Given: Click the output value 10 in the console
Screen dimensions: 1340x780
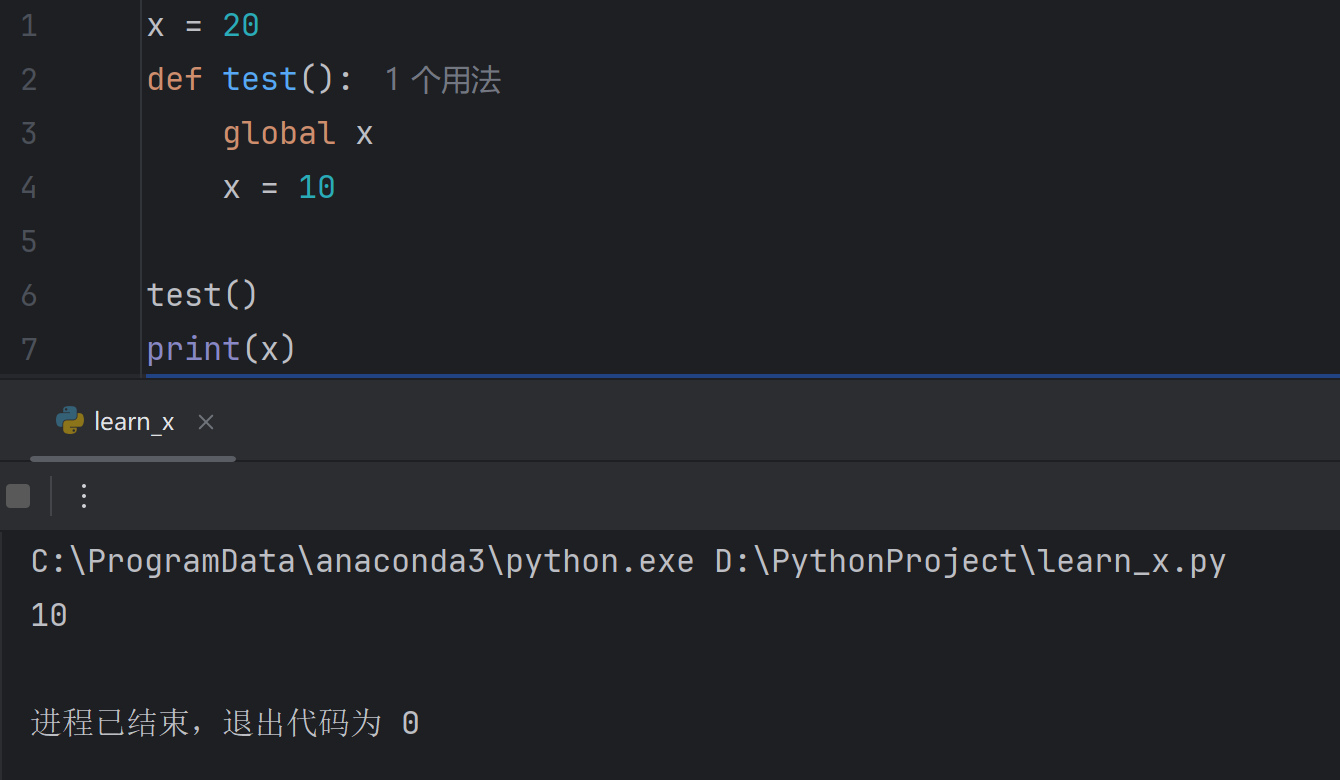Looking at the screenshot, I should 49,615.
